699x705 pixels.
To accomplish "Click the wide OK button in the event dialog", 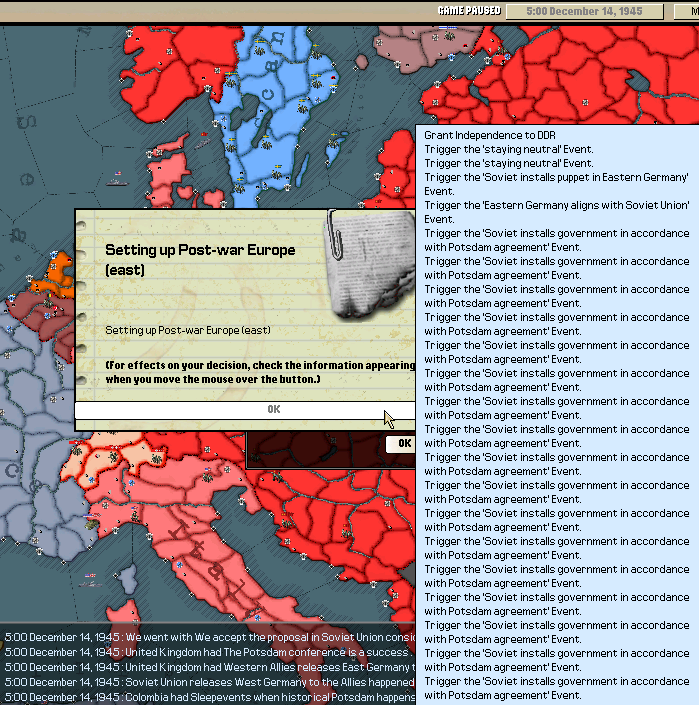I will point(245,410).
